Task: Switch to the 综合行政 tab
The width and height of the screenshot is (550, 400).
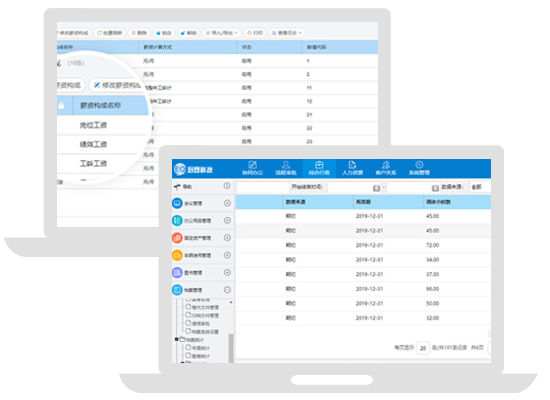Action: click(319, 168)
